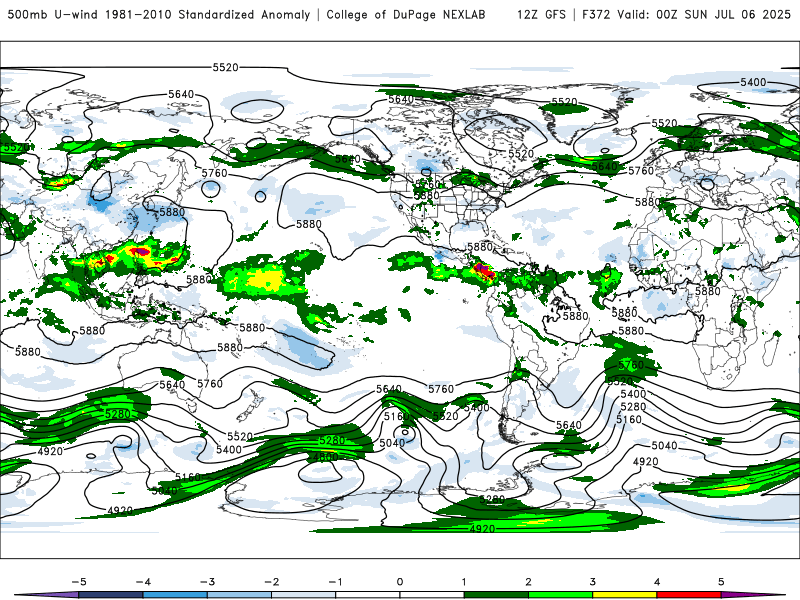Image resolution: width=800 pixels, height=600 pixels.
Task: Select the 'SUN JUL 06 2025' valid date
Action: (737, 15)
